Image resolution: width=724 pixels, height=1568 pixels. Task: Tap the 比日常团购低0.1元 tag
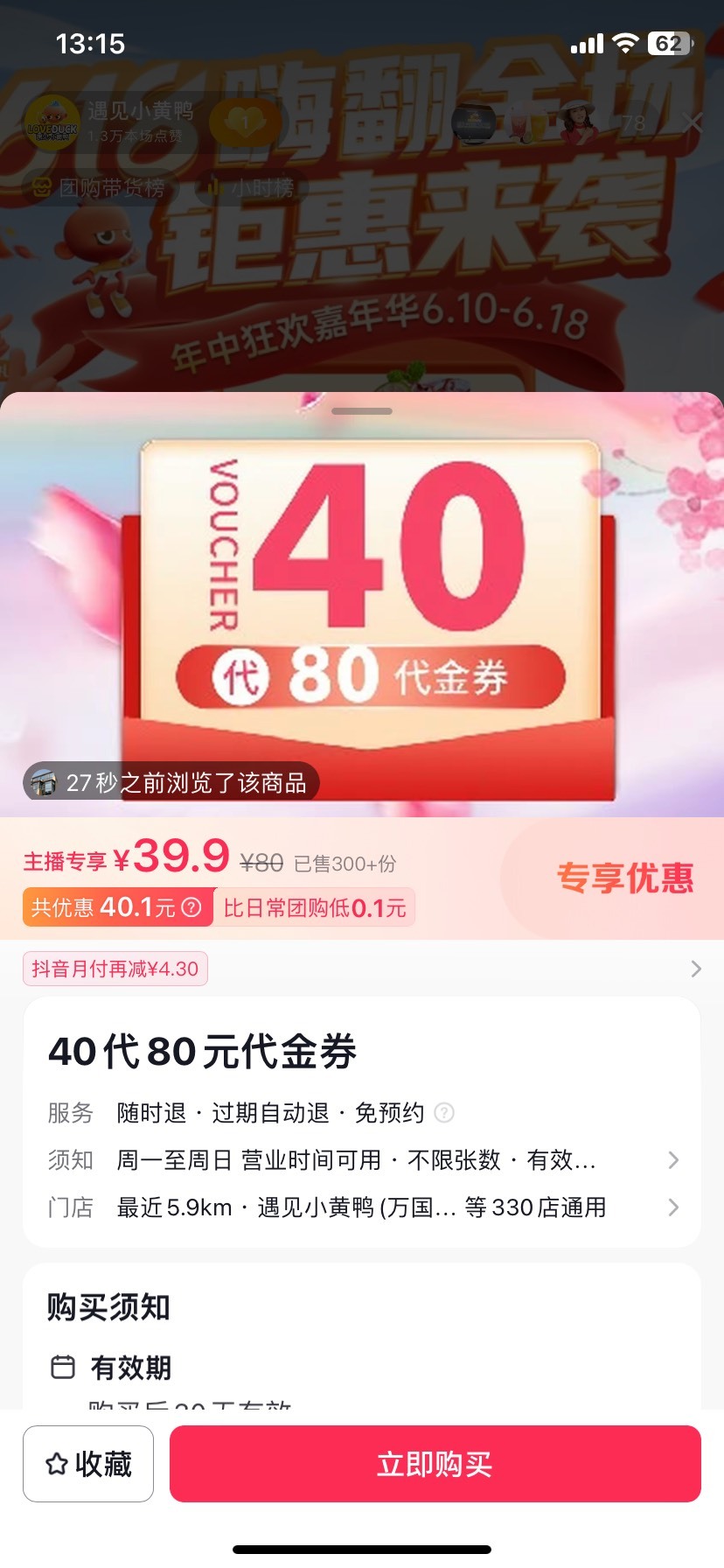[315, 907]
